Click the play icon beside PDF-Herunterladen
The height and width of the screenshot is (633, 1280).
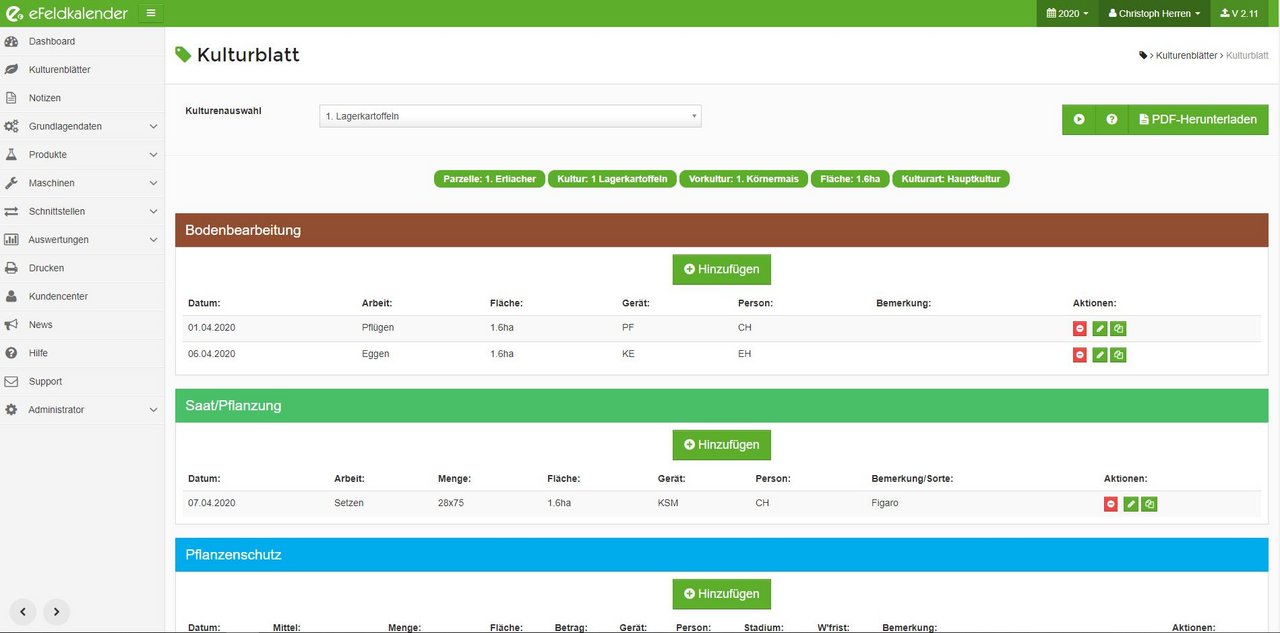coord(1079,119)
